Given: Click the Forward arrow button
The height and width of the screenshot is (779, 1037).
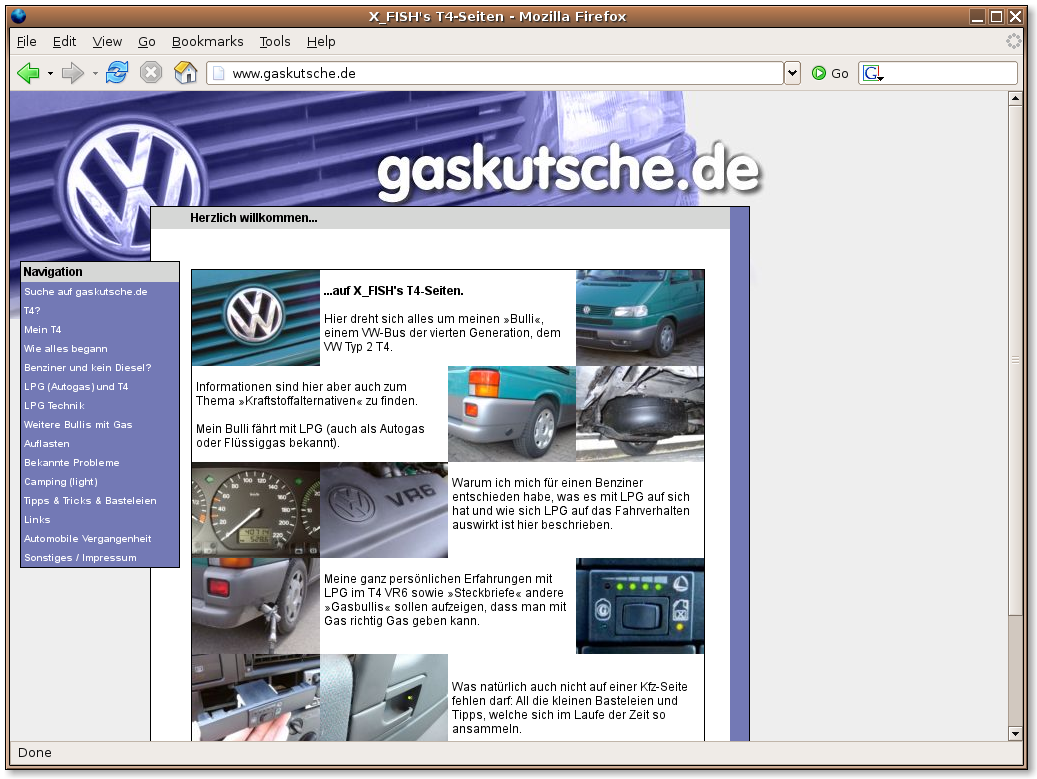Looking at the screenshot, I should point(72,73).
